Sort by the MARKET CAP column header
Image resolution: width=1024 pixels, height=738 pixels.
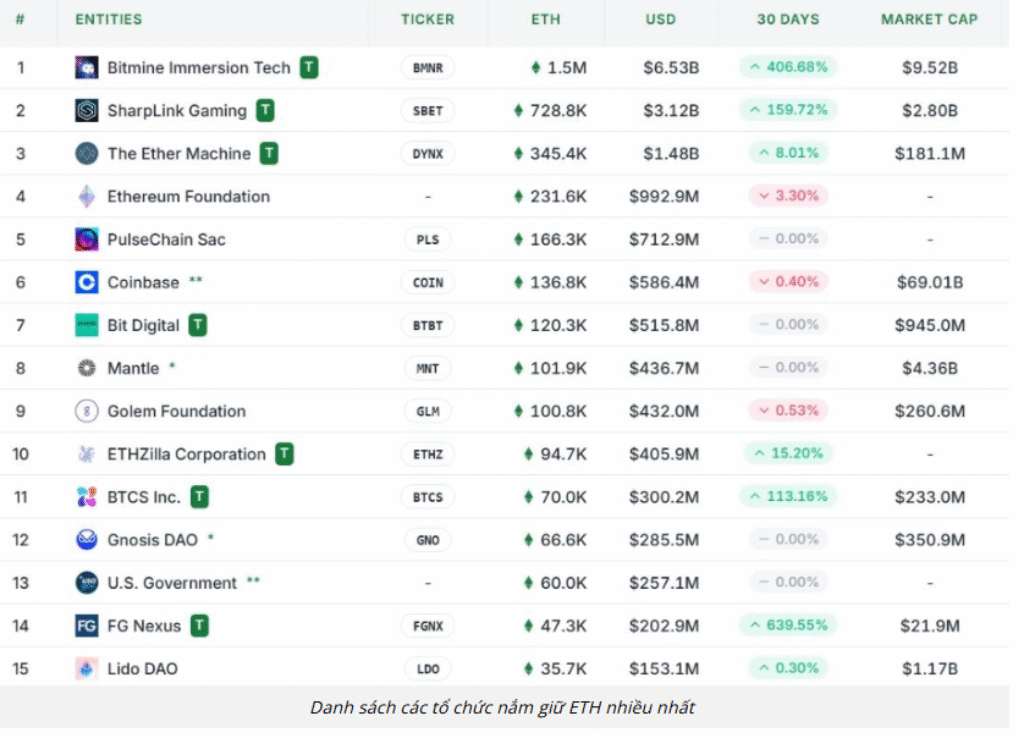tap(929, 18)
